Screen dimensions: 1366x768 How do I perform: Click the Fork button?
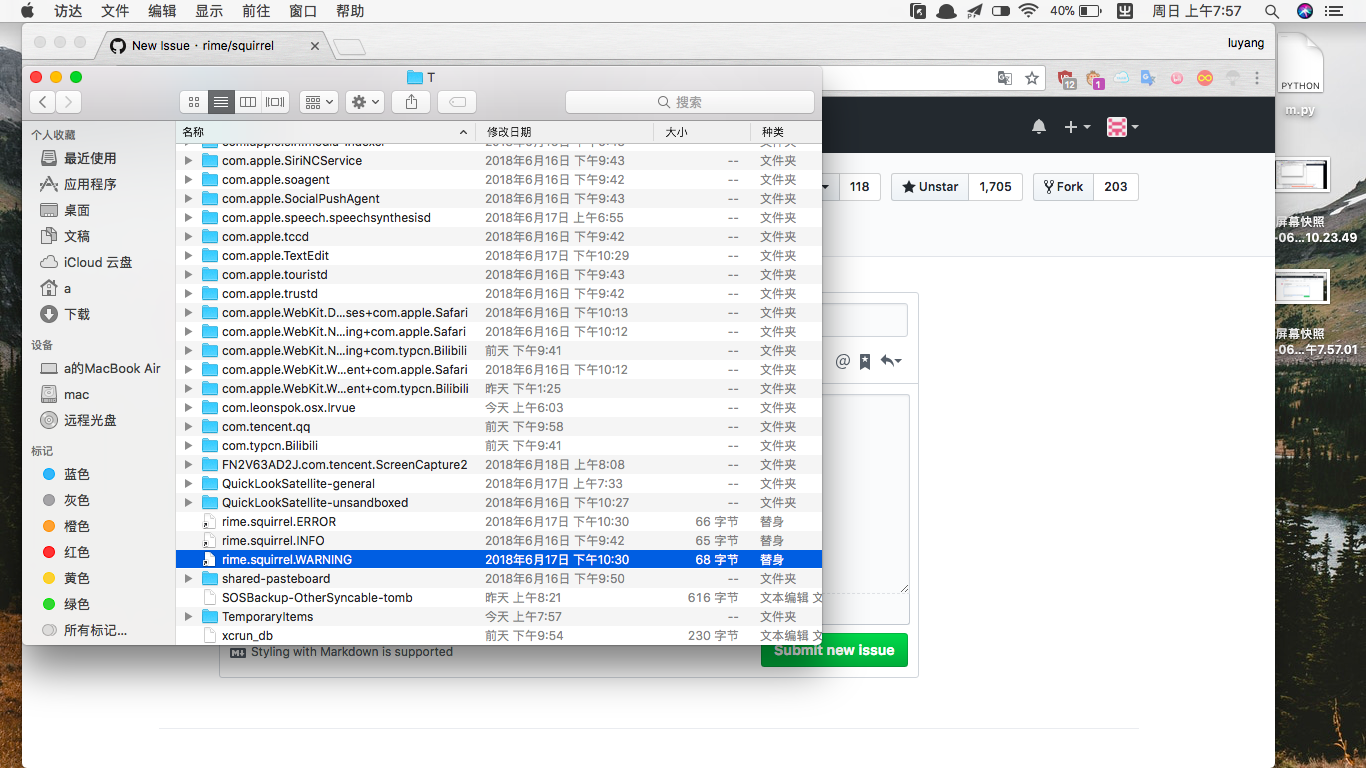[1063, 187]
